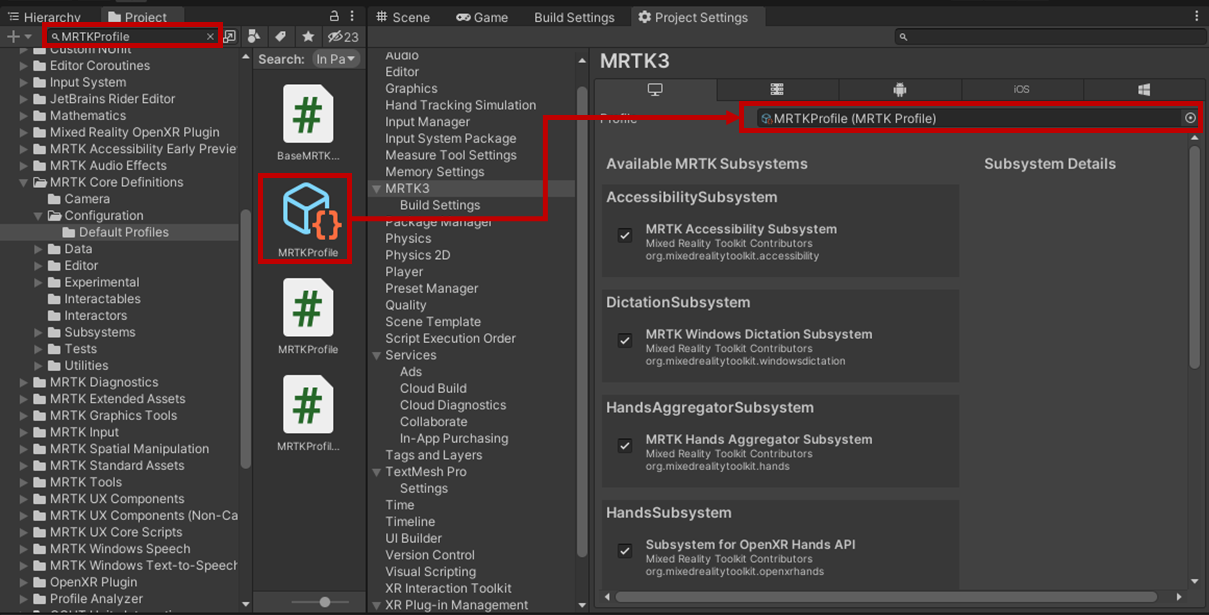Collapse the MRTK Core Definitions folder
The height and width of the screenshot is (615, 1209).
25,182
